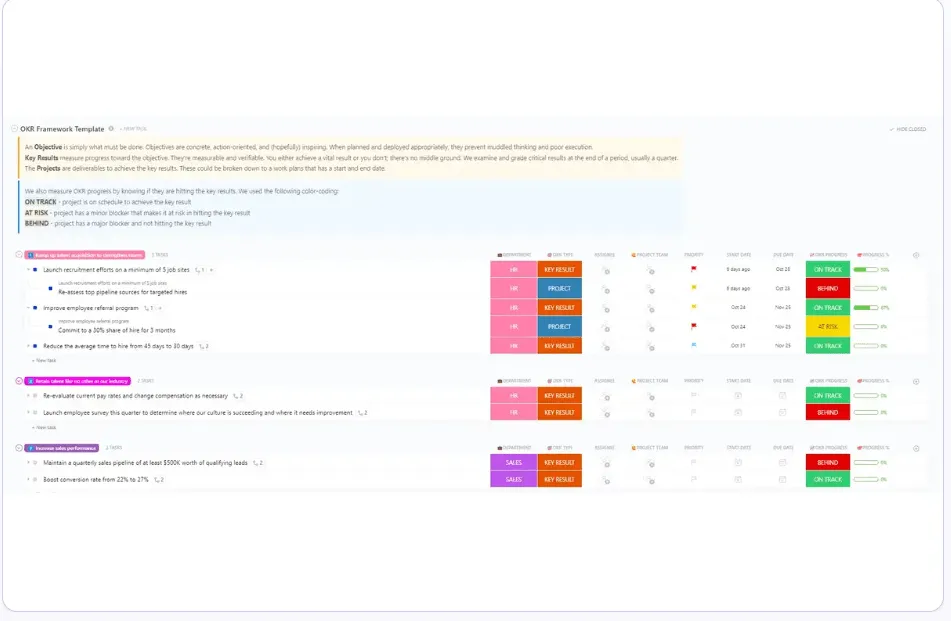Screen dimensions: 951x621
Task: Change red priority flag on Launch recruitment efforts
Action: (694, 269)
